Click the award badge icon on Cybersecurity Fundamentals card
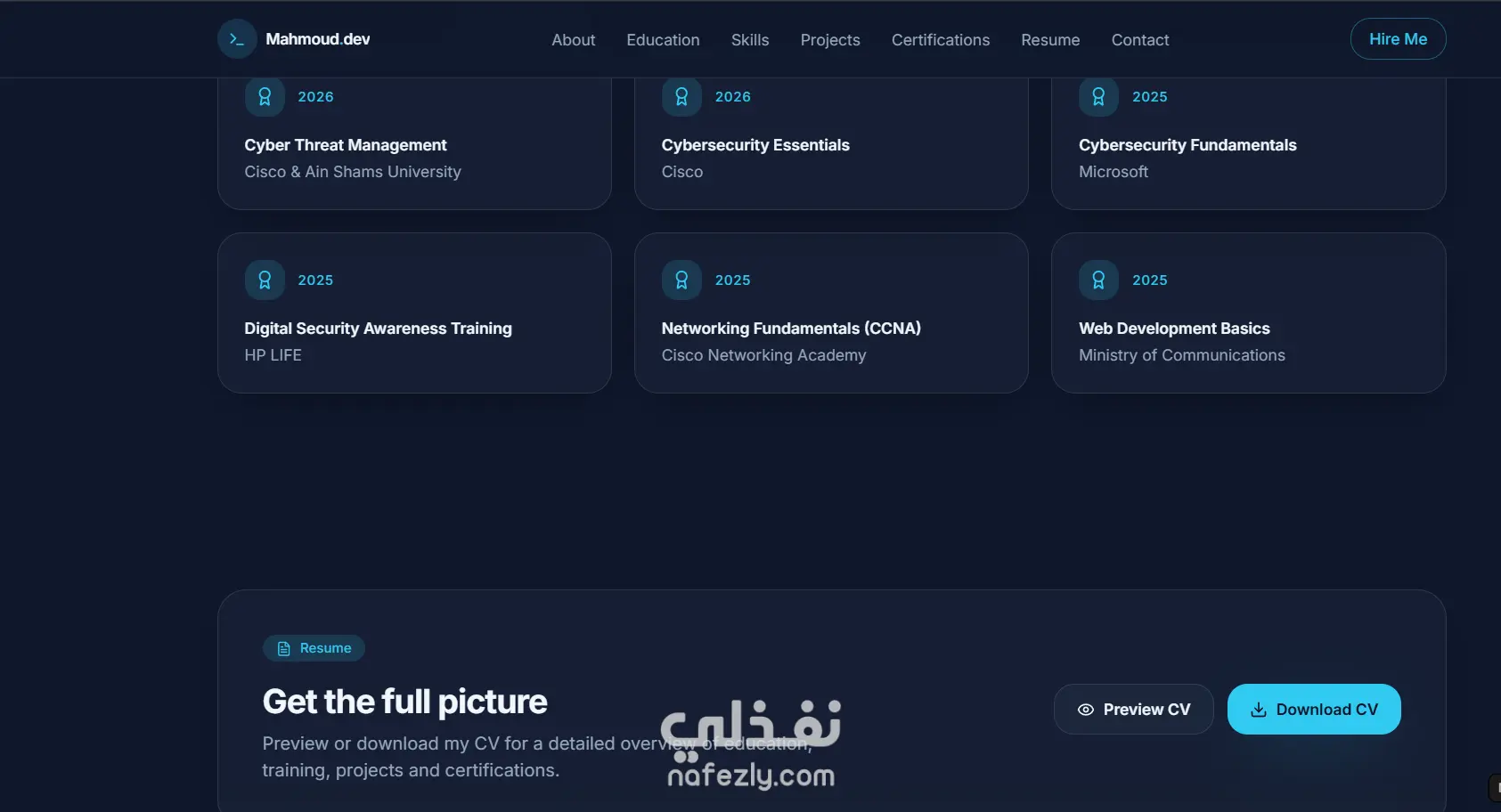This screenshot has height=812, width=1501. pos(1098,96)
